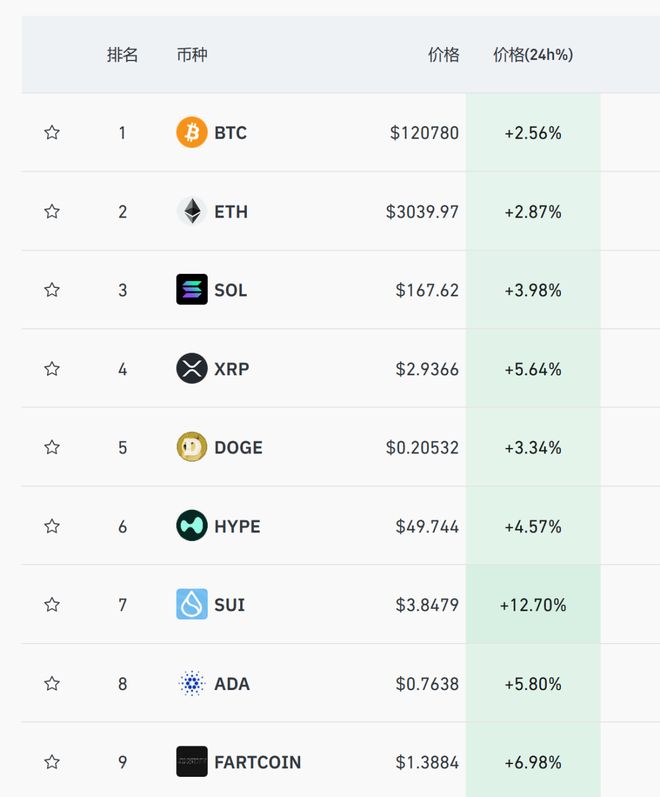Click the Ethereum ETH coin icon
This screenshot has width=660, height=797.
[192, 211]
